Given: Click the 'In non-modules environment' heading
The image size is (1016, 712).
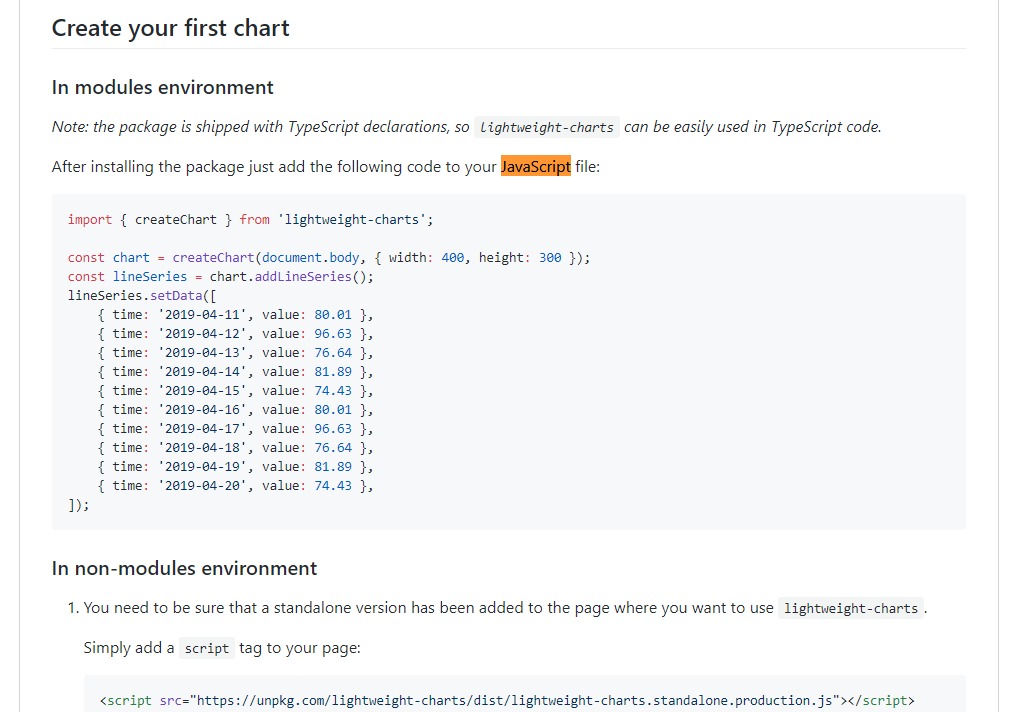Looking at the screenshot, I should (x=184, y=568).
